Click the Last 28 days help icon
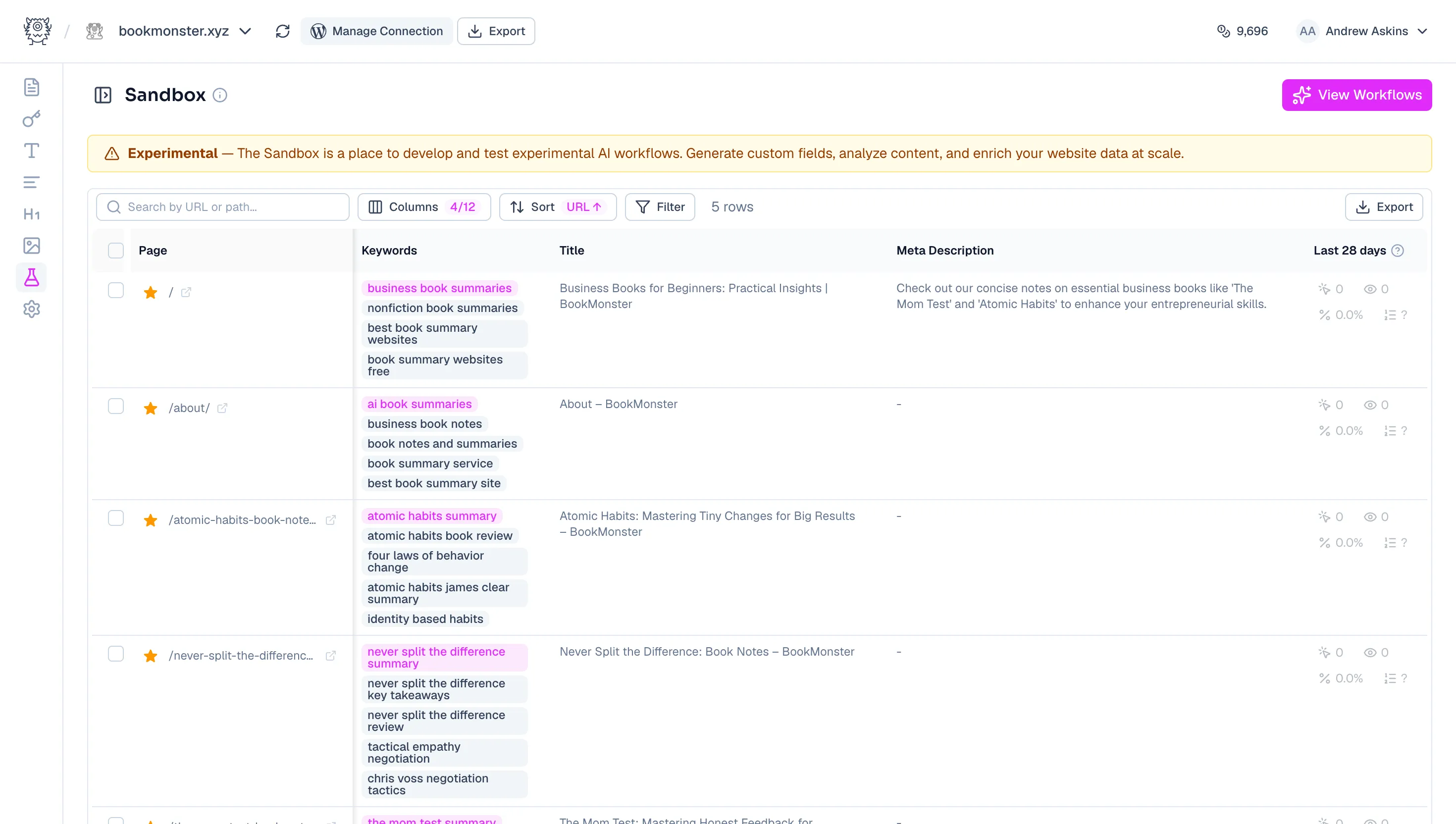This screenshot has width=1456, height=824. click(x=1397, y=251)
